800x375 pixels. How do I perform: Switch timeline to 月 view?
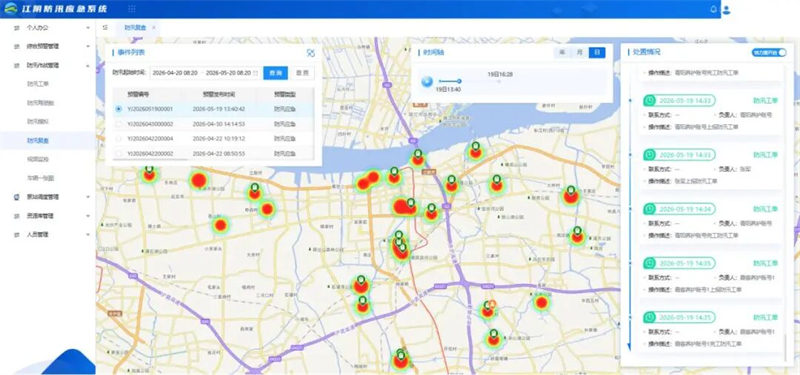point(579,53)
